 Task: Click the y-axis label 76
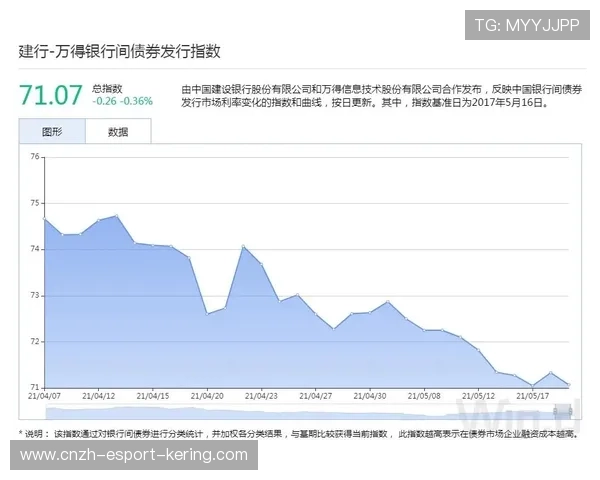click(35, 157)
